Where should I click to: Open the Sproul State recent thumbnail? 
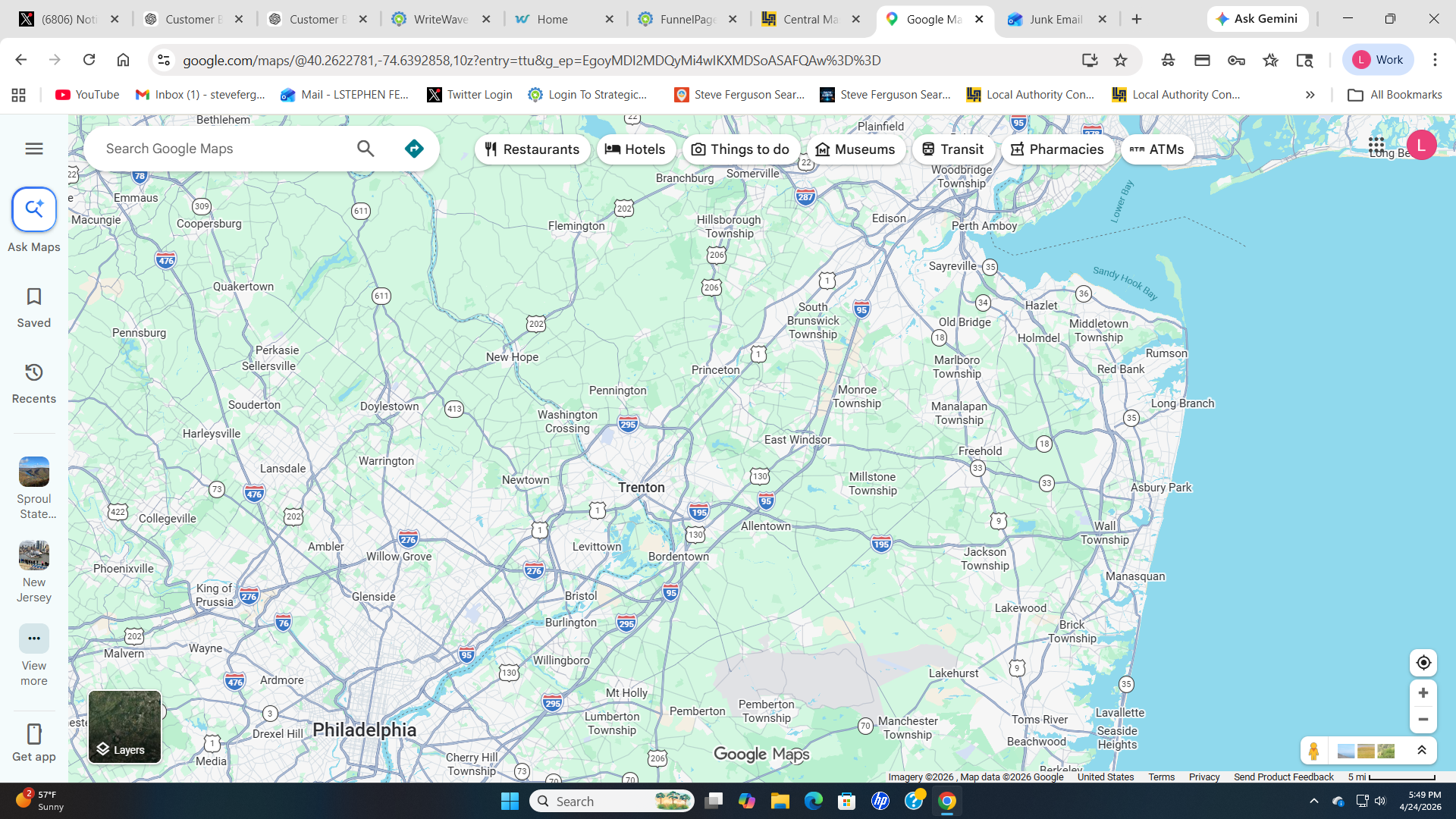point(34,472)
